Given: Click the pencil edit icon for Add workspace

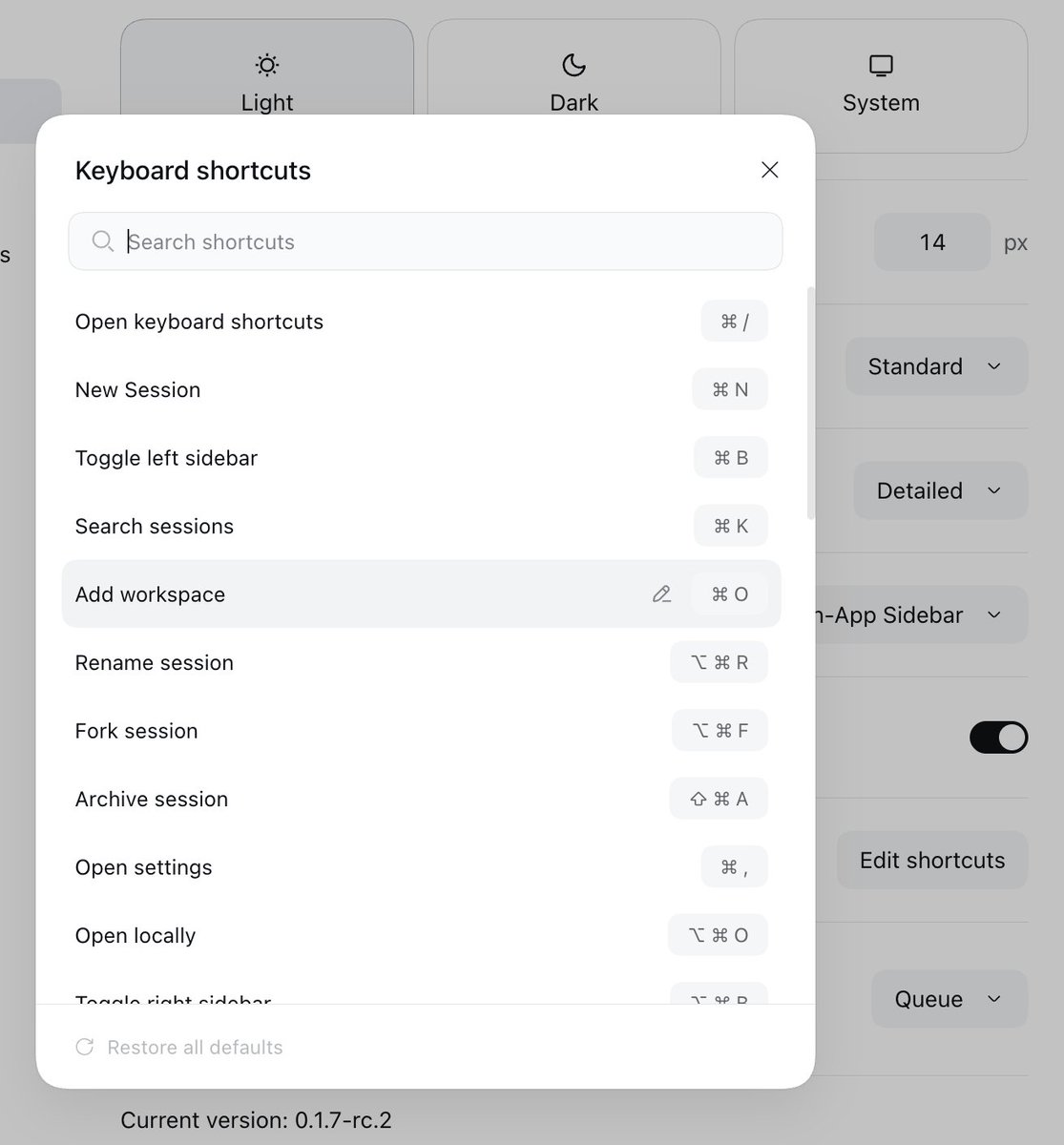Looking at the screenshot, I should pyautogui.click(x=661, y=594).
